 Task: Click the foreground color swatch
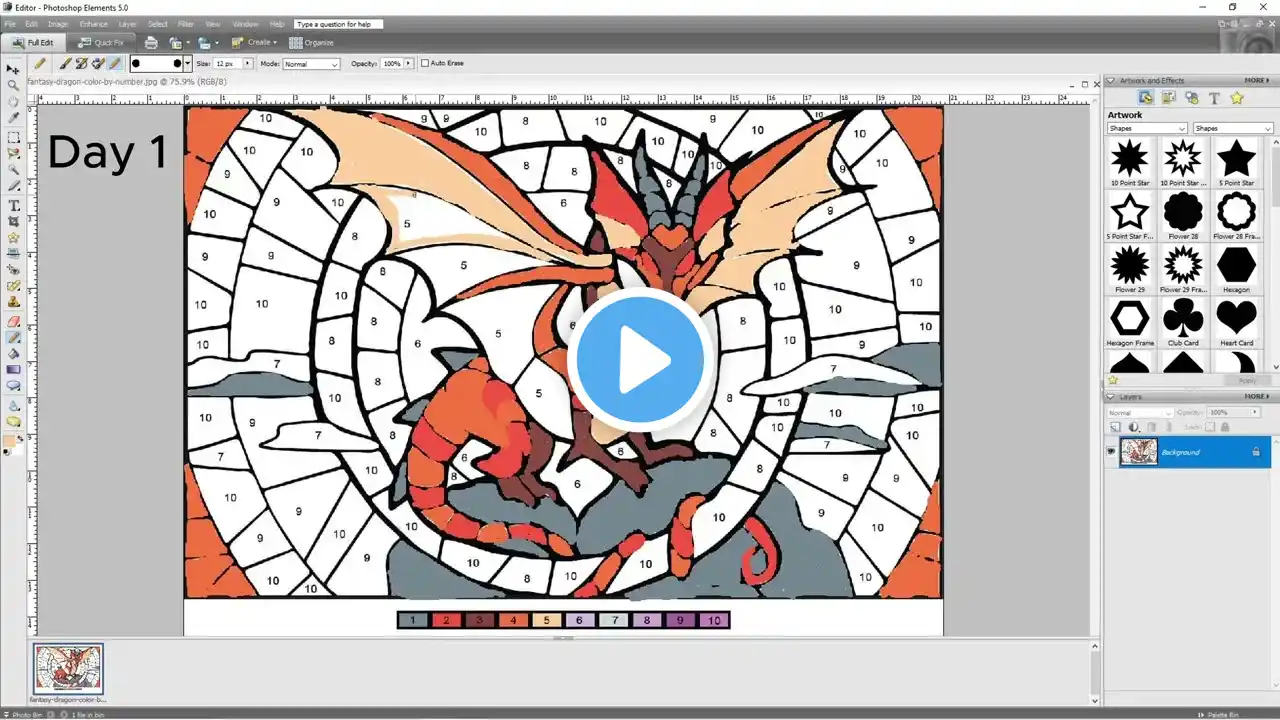[11, 441]
